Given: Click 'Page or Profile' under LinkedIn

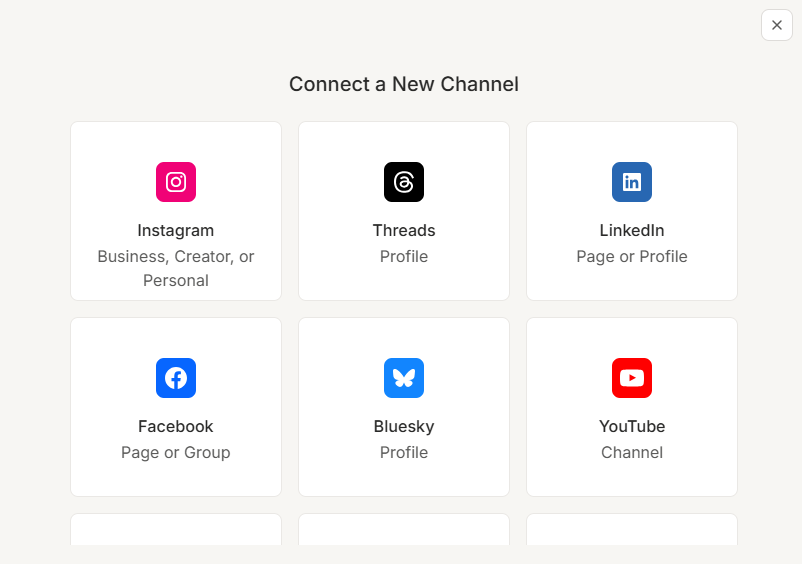Looking at the screenshot, I should [x=632, y=257].
